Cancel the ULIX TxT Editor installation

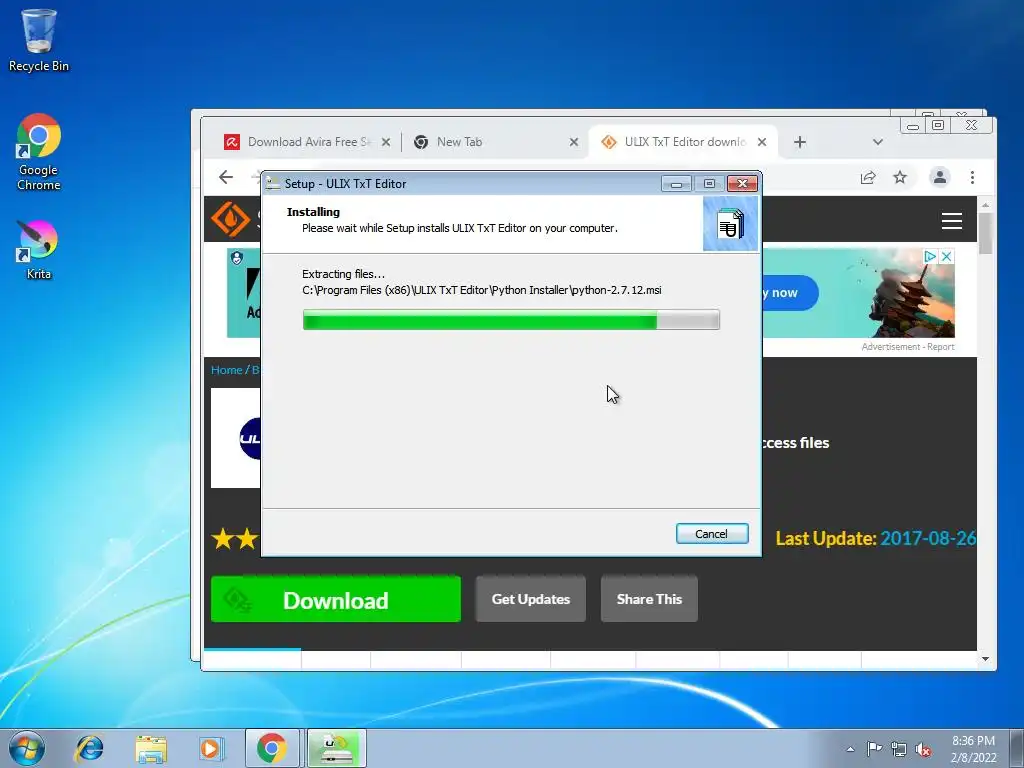click(712, 534)
